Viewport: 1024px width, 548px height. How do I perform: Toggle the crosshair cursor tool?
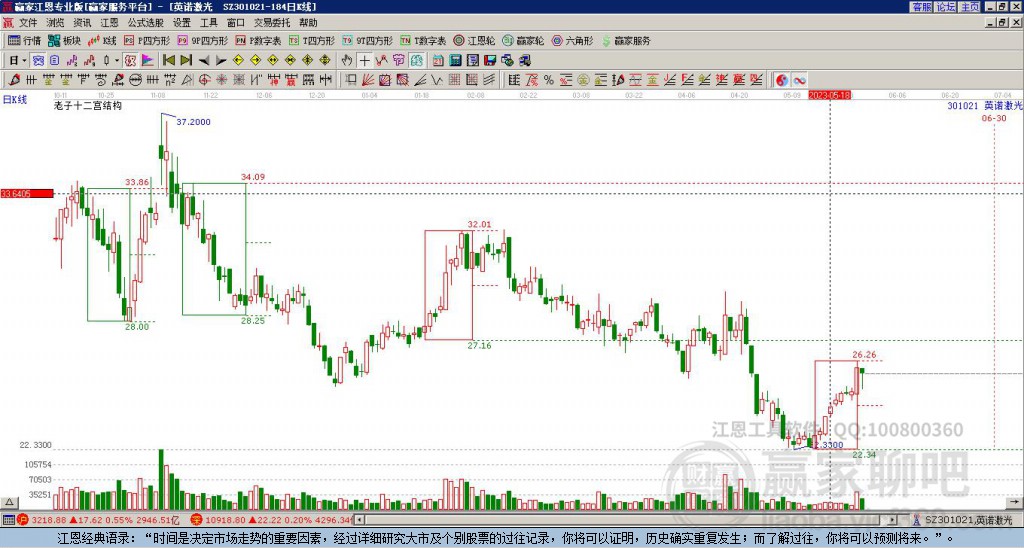[364, 61]
